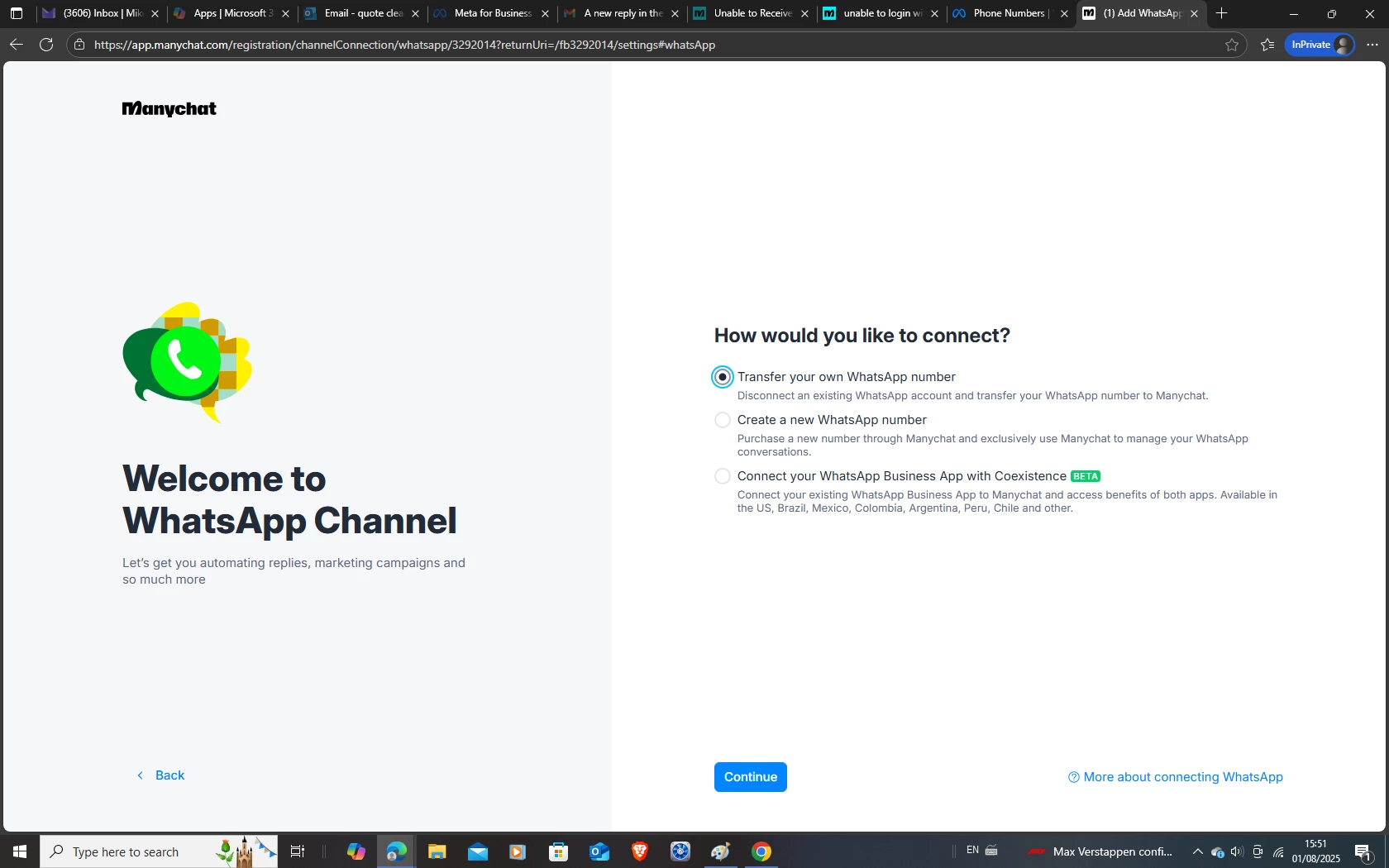1389x868 pixels.
Task: Open Max Verstappen news widget
Action: pos(1100,851)
